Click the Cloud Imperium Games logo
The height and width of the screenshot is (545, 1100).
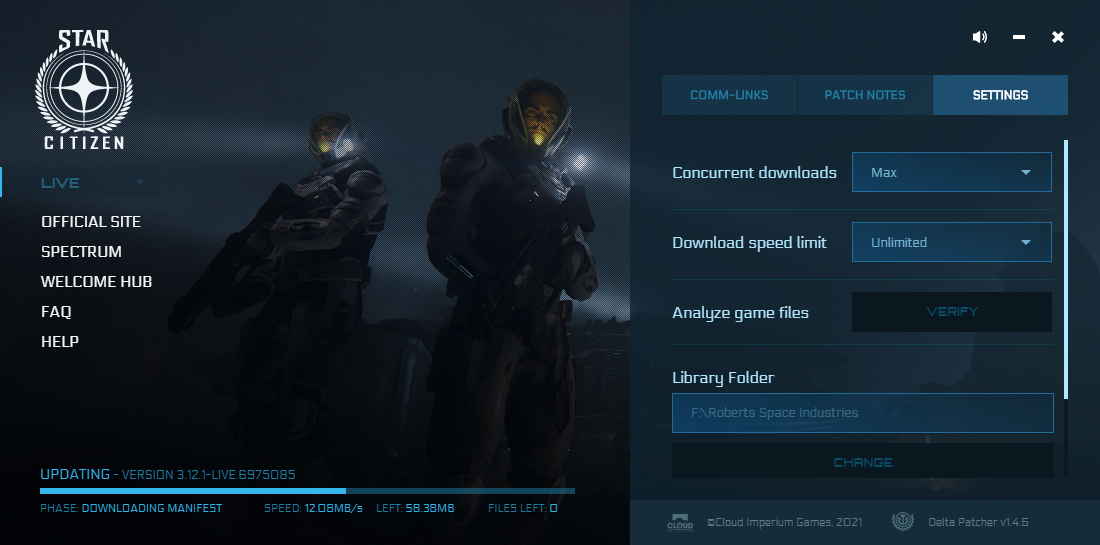tap(680, 522)
